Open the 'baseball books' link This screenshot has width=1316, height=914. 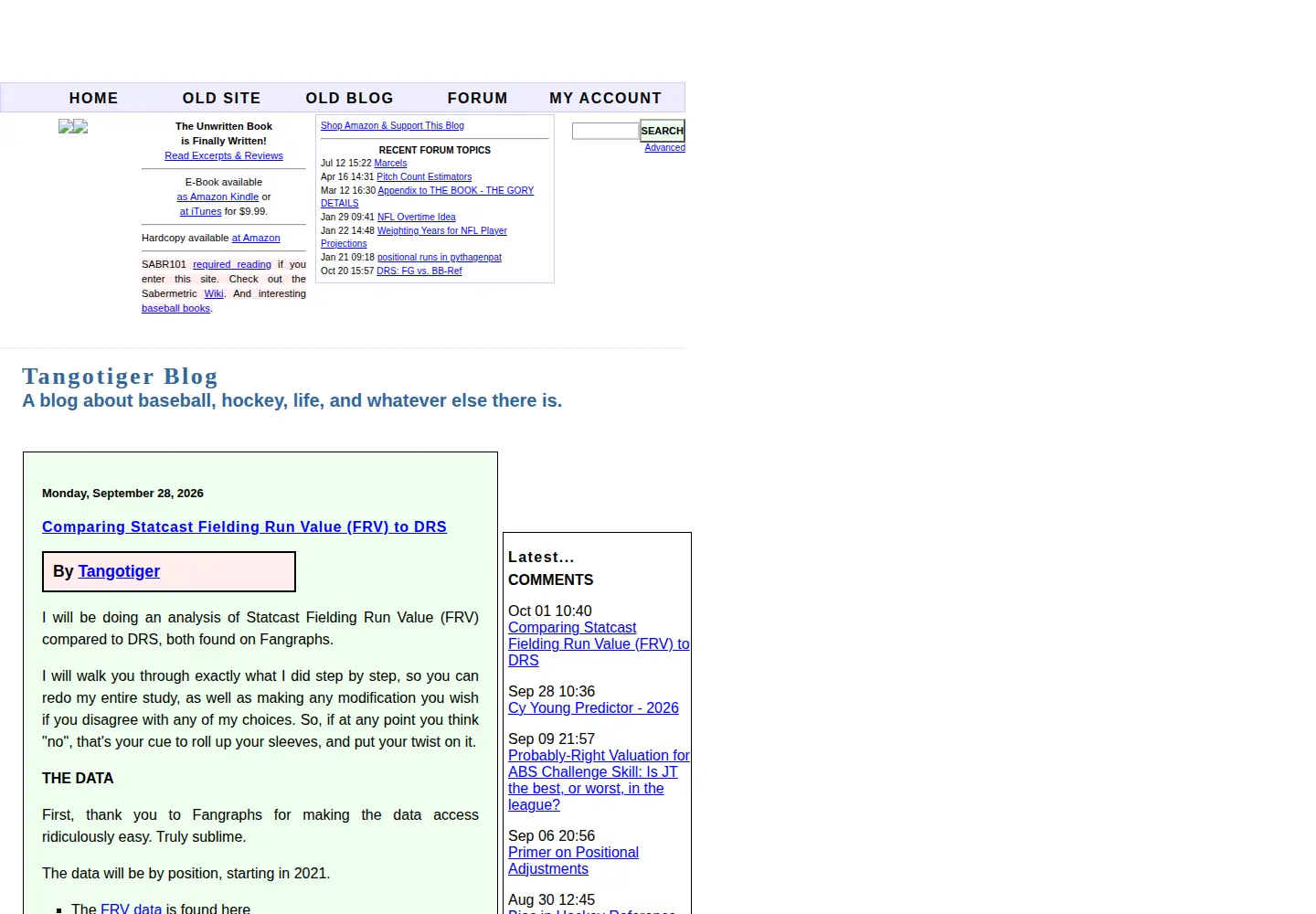pos(175,308)
